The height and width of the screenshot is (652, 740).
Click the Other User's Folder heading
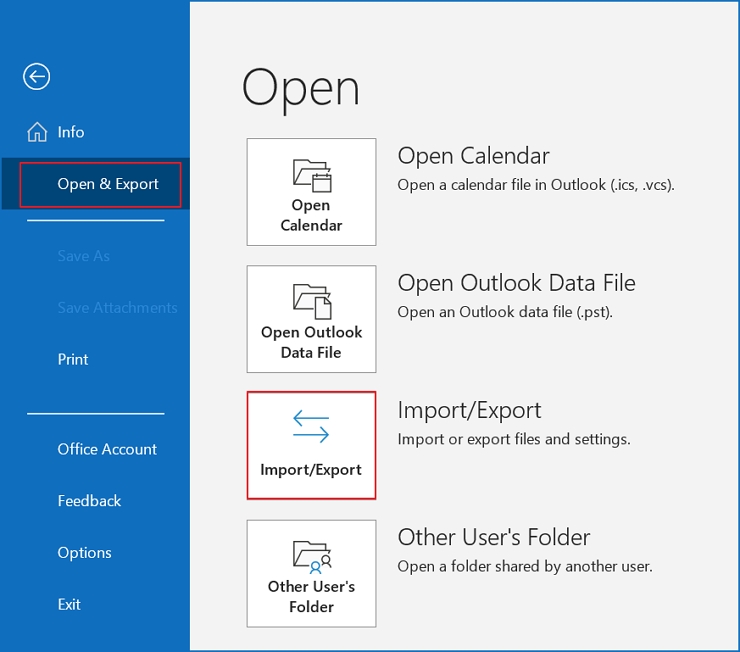494,537
